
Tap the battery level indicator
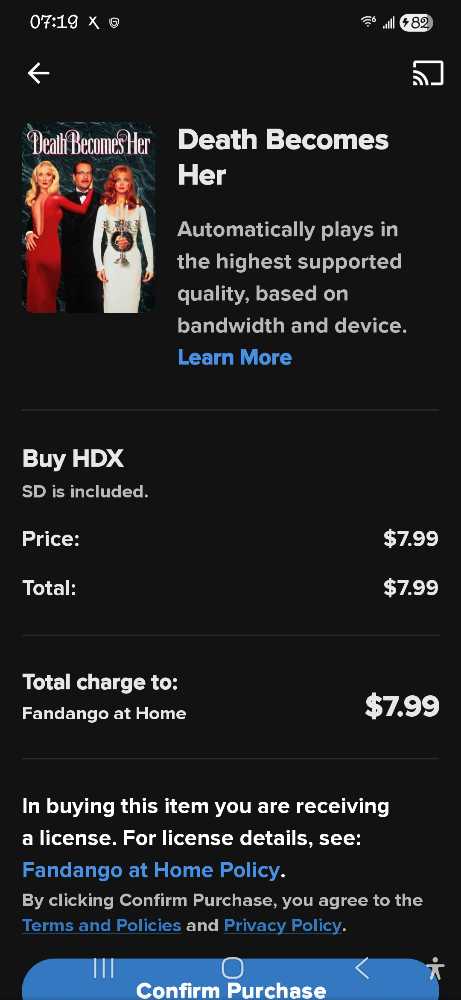click(x=416, y=23)
